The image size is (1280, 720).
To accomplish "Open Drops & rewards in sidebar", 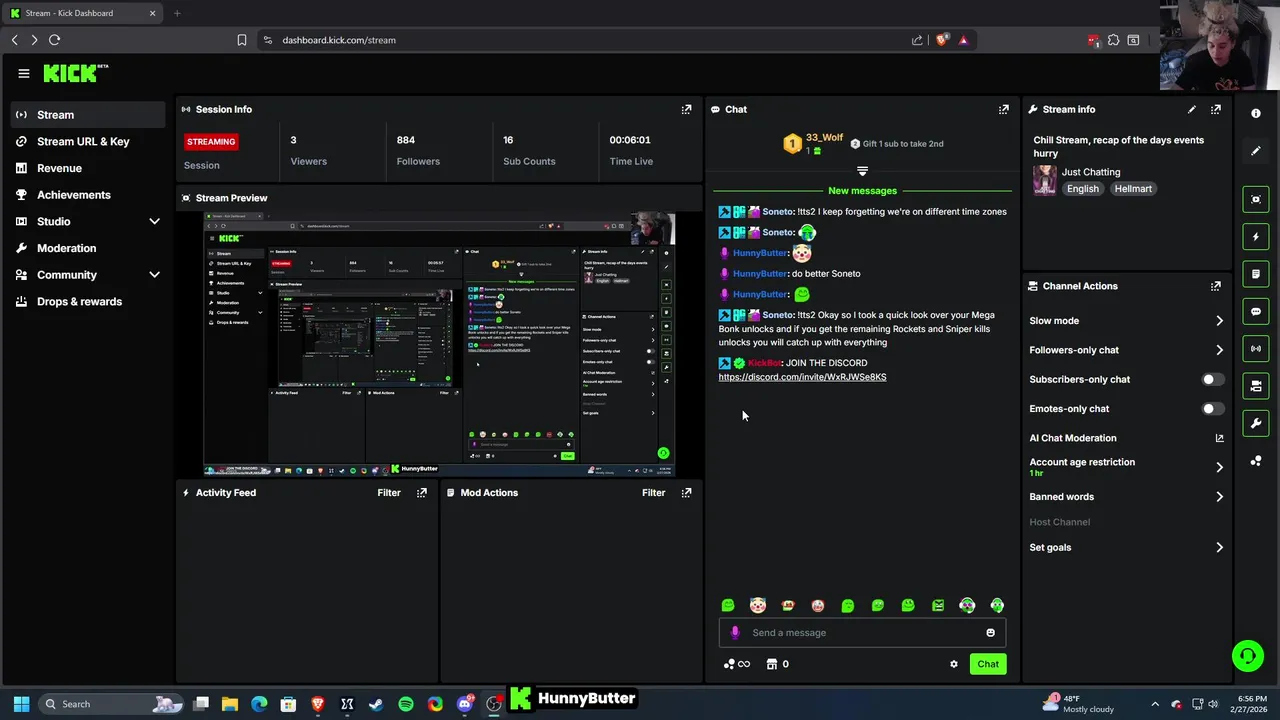I will tap(89, 301).
